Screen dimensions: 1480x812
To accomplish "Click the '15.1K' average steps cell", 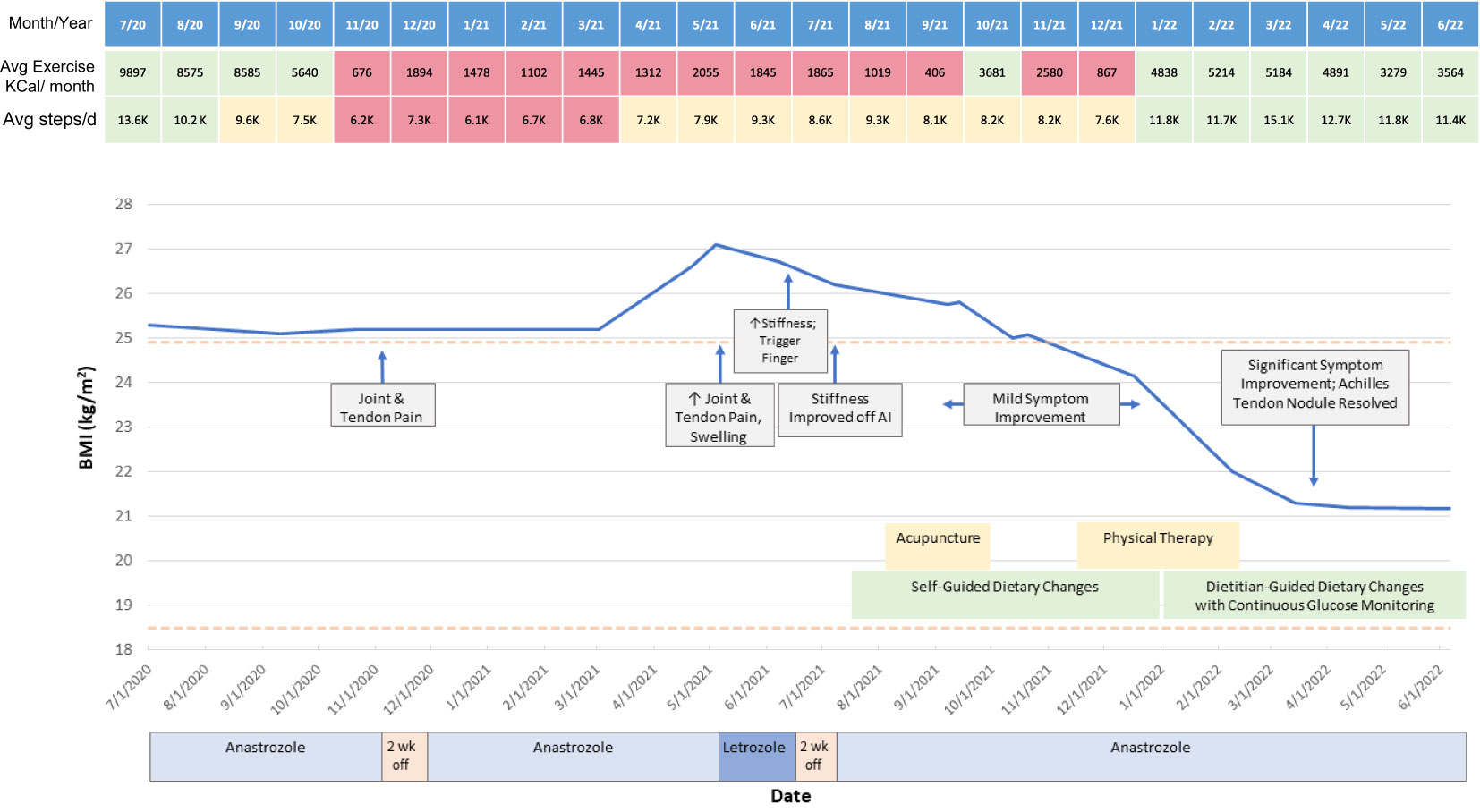I will pos(1278,120).
